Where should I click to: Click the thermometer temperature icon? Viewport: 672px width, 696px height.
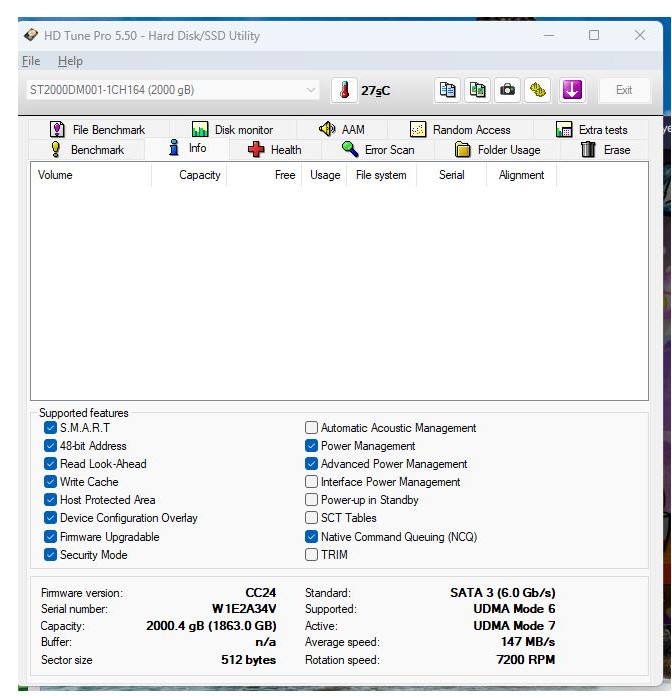point(344,90)
